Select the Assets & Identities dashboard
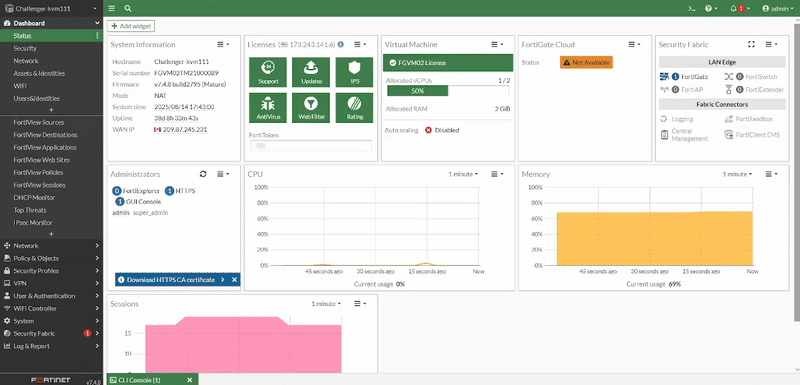 point(39,73)
